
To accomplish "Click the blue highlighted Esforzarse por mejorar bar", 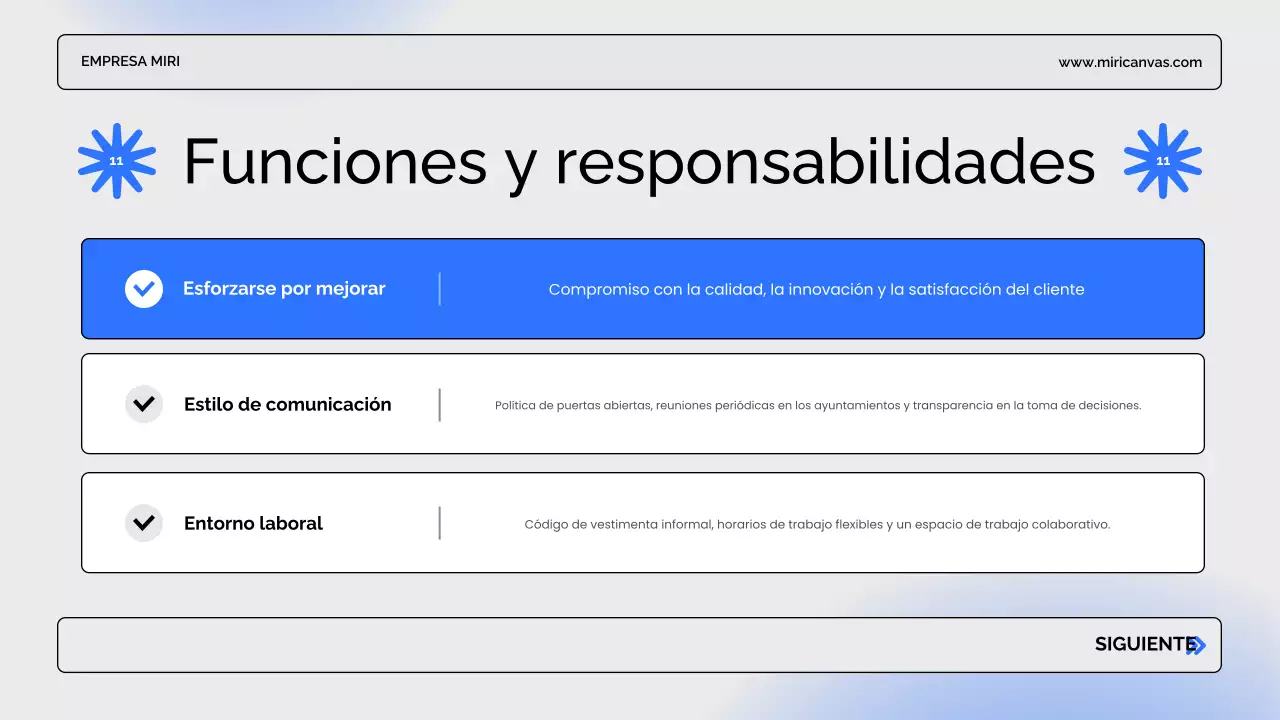I will tap(642, 288).
